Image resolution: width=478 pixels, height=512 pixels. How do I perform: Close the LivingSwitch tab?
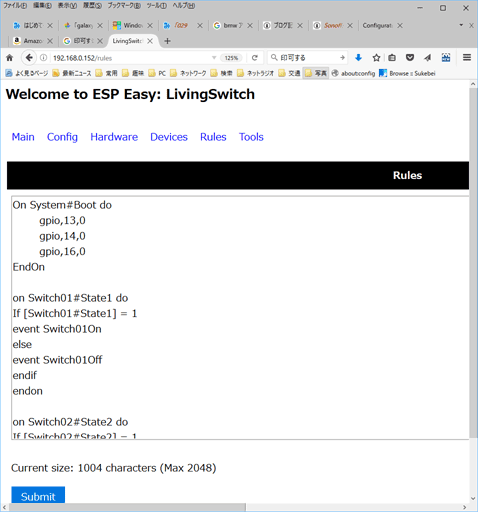[x=150, y=41]
